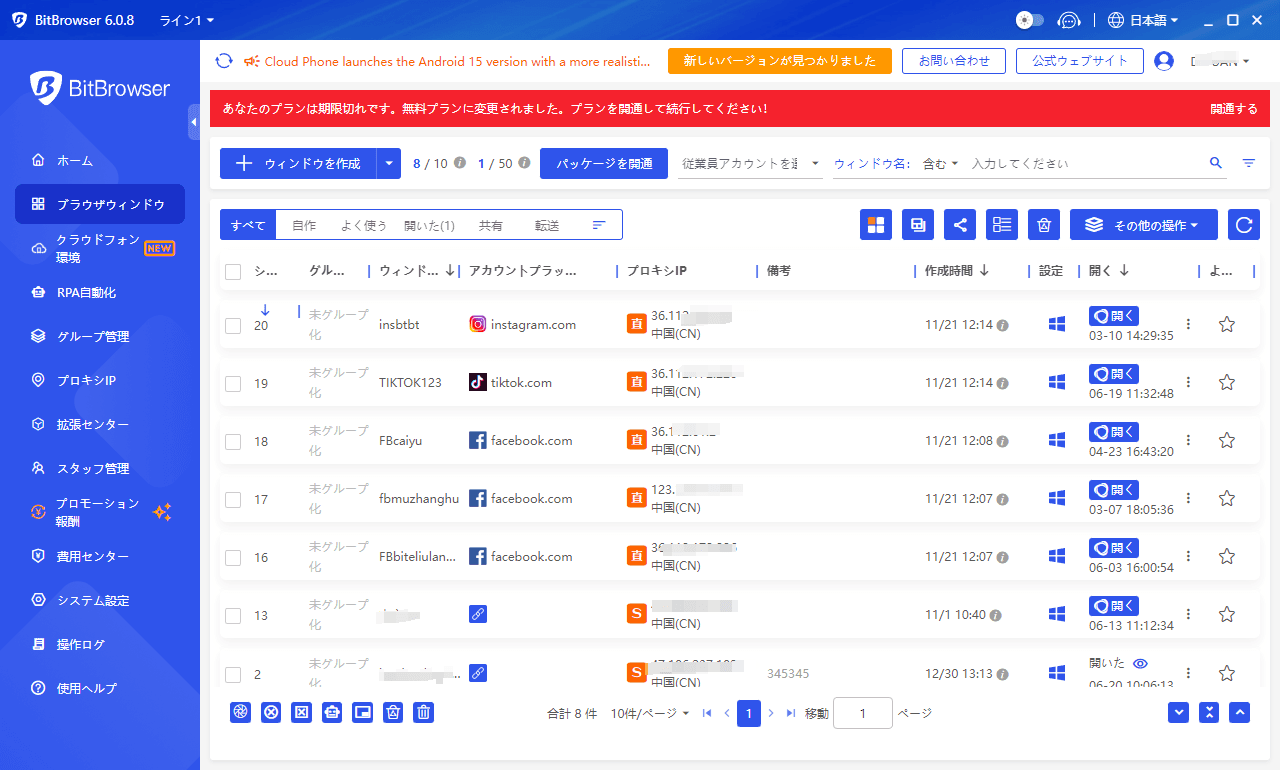Click first bottom toolbar icon with circular symbol
1280x770 pixels.
click(x=240, y=712)
